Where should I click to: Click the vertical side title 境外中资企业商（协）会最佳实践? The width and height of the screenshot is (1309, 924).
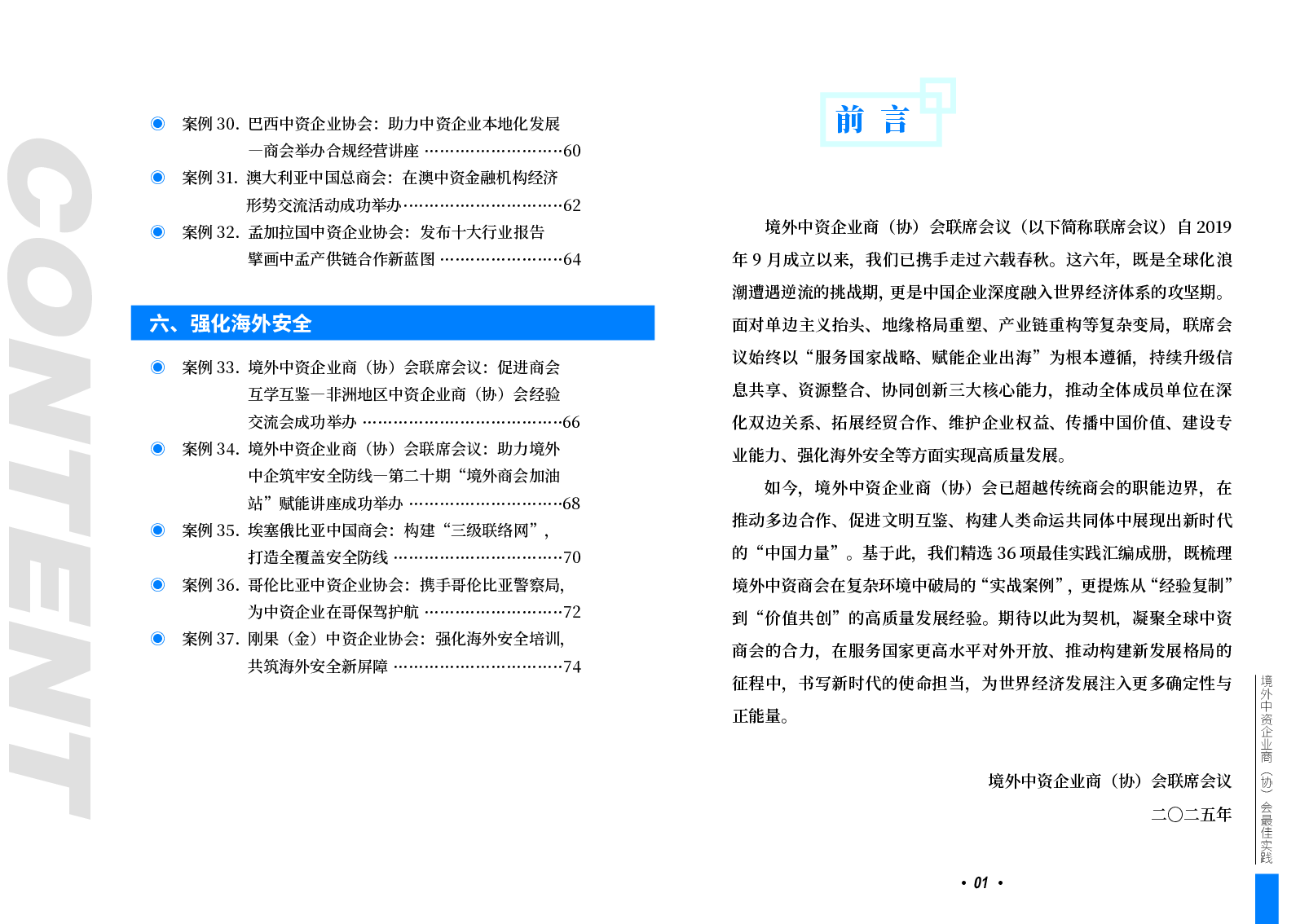pyautogui.click(x=1266, y=769)
